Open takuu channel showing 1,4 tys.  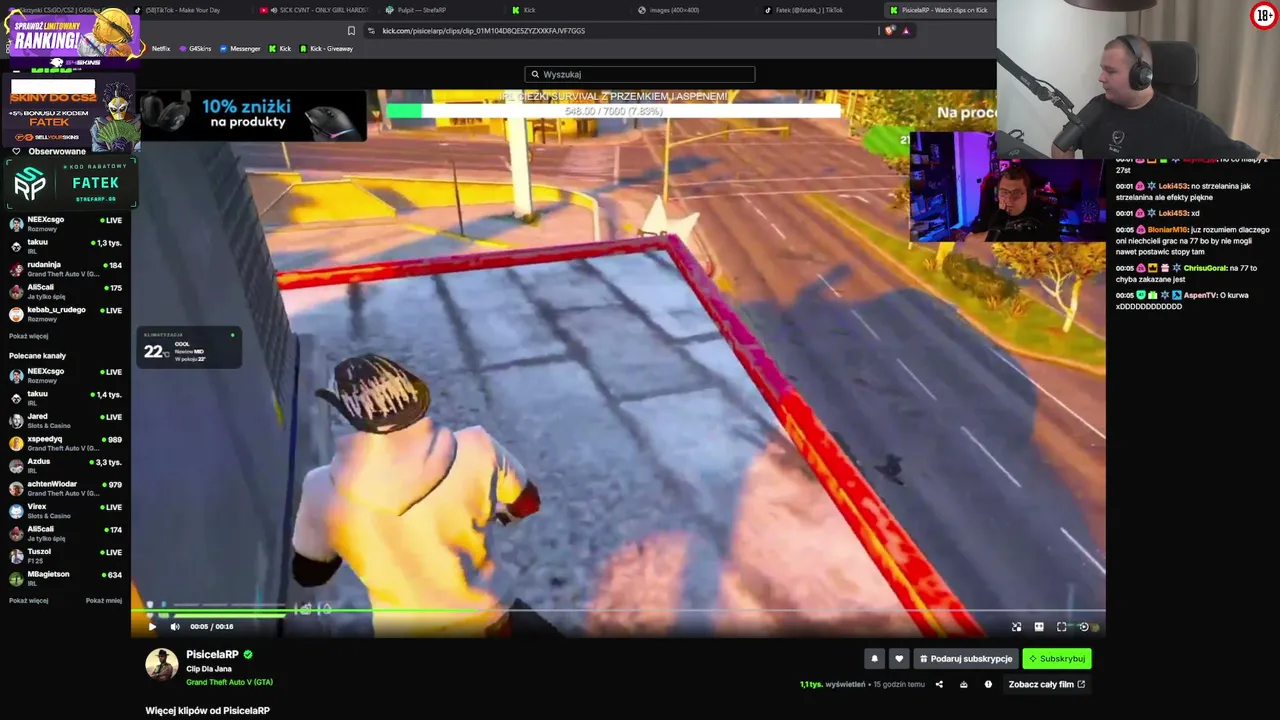tap(66, 398)
